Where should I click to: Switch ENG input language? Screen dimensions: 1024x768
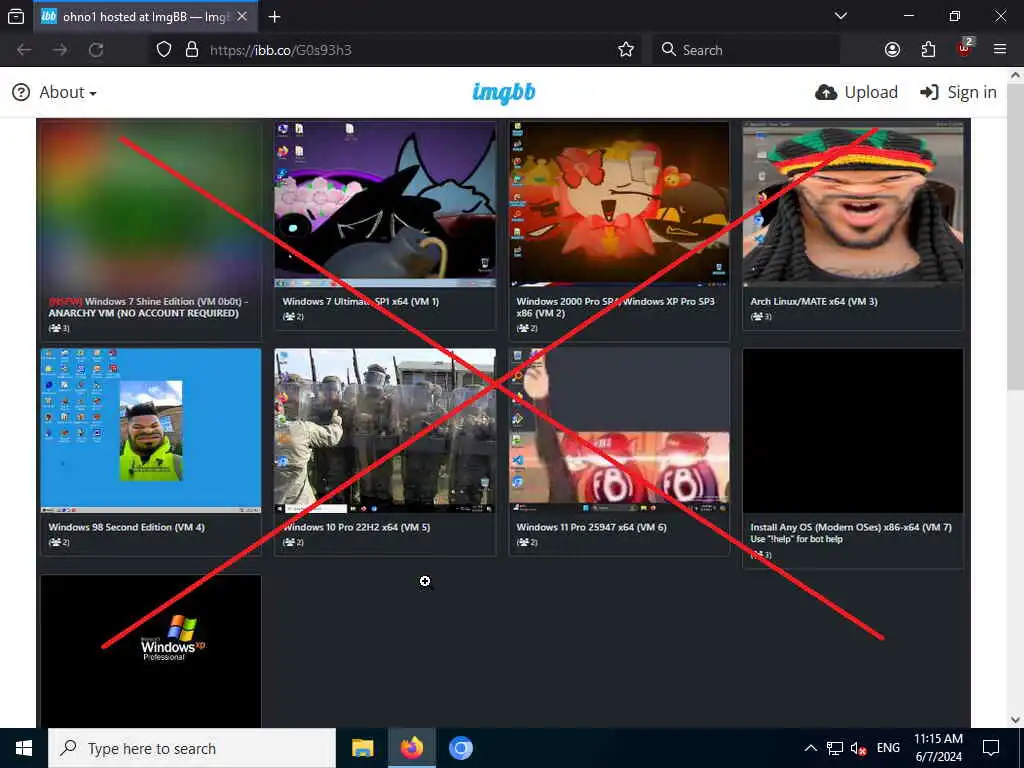(888, 748)
